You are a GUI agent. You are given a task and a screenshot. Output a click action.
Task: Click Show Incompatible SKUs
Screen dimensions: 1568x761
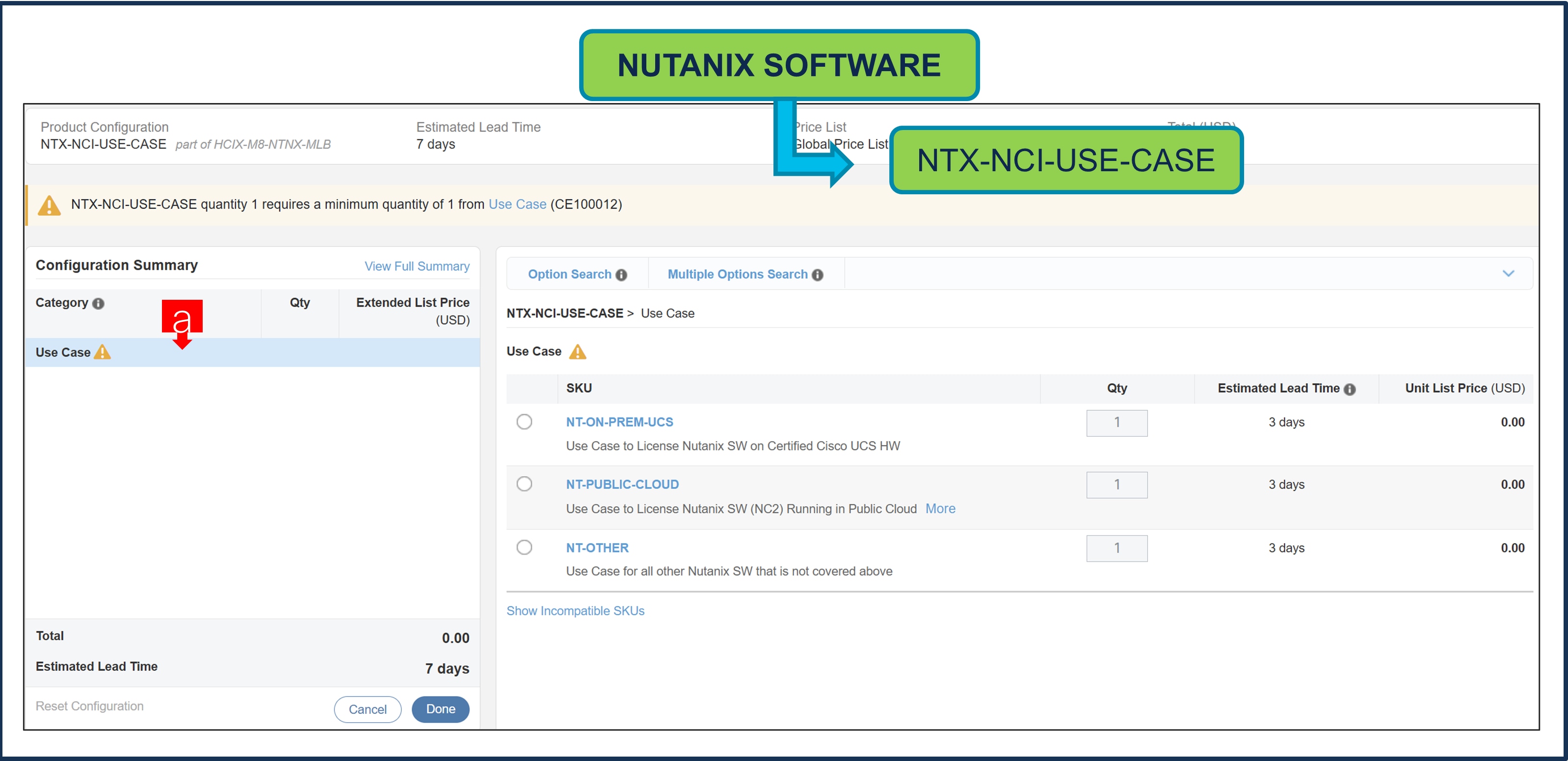pos(575,611)
